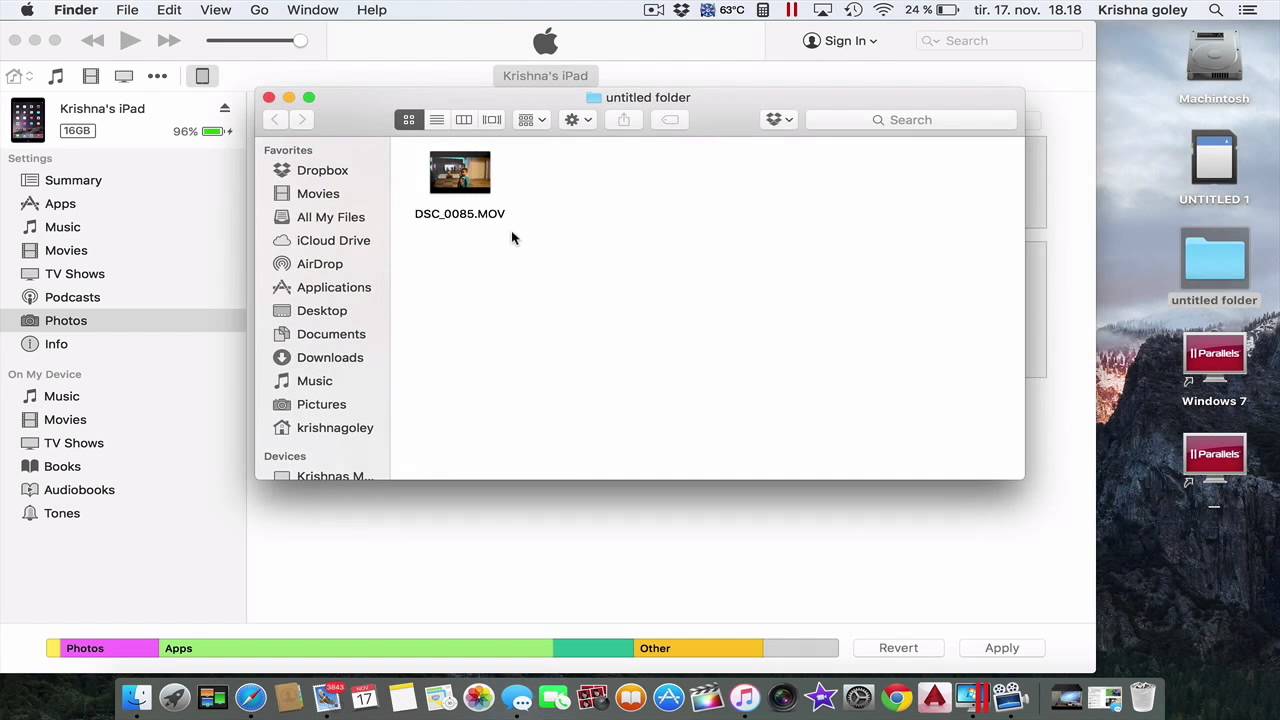Click the Revert button in iTunes
This screenshot has height=720, width=1280.
click(x=898, y=648)
